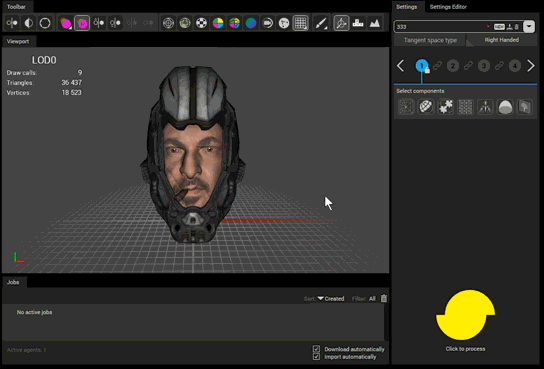Image resolution: width=544 pixels, height=369 pixels.
Task: Click the yellow process button
Action: pos(465,315)
